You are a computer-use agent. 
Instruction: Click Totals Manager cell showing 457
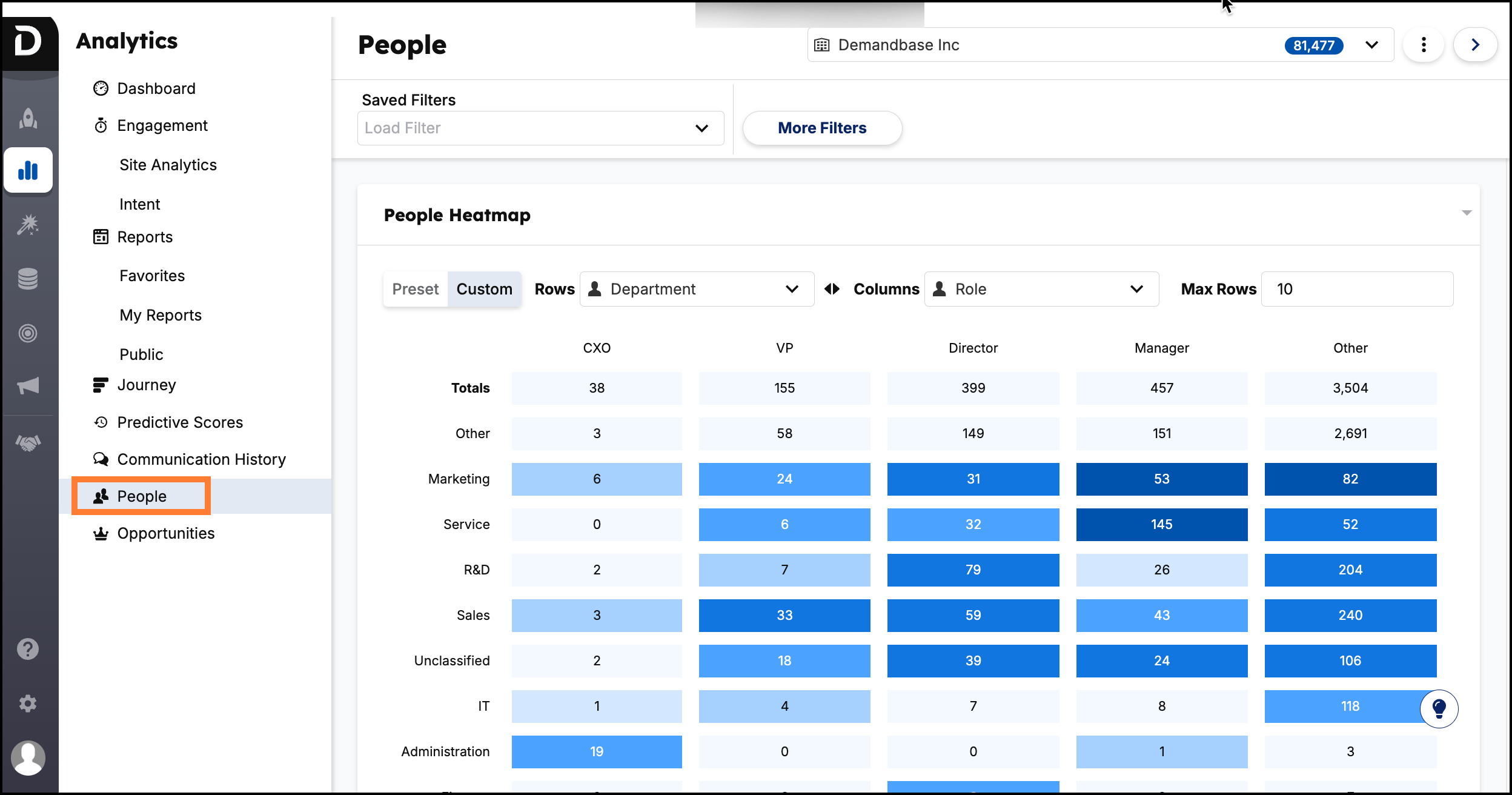click(x=1161, y=388)
